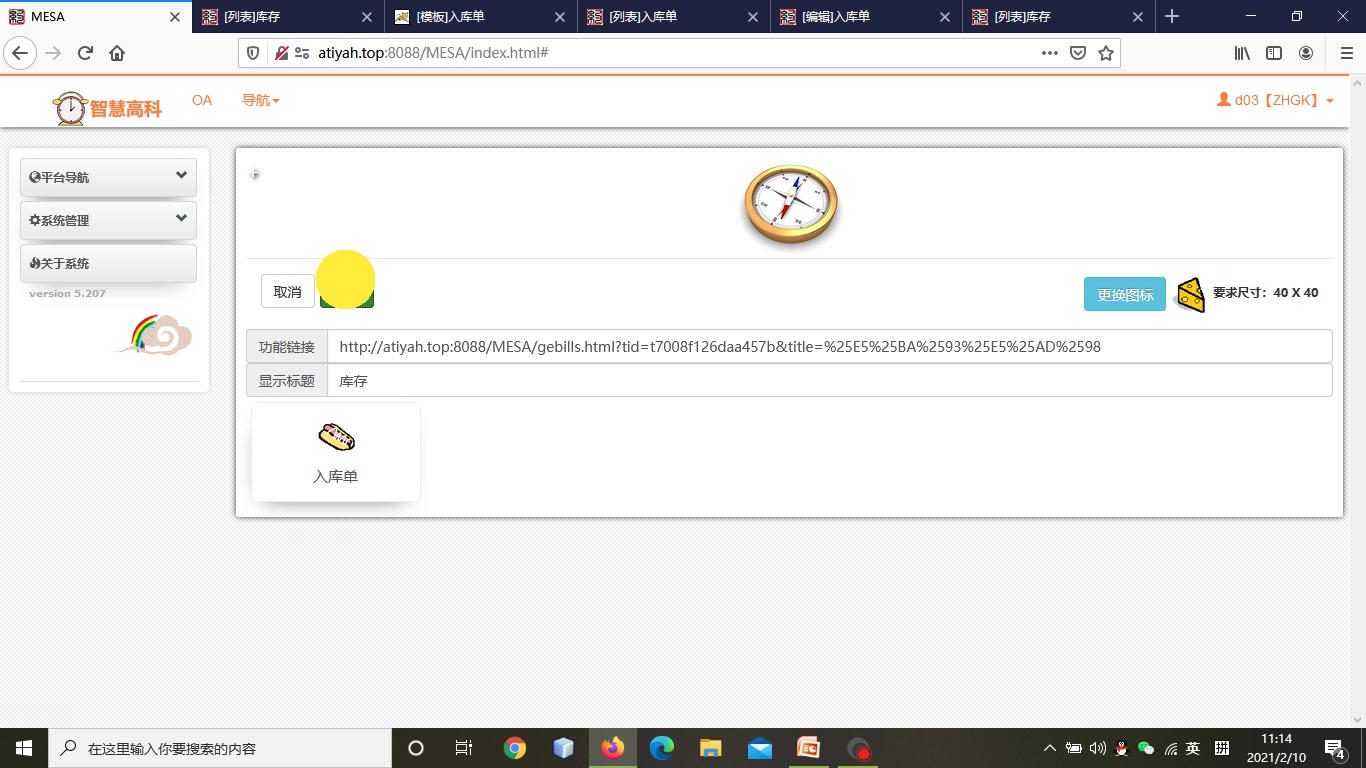1366x768 pixels.
Task: Open Firefox hamburger menu
Action: pos(1346,53)
